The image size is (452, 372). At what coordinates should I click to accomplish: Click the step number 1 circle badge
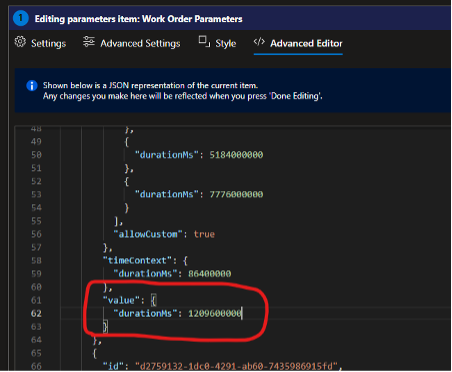click(21, 18)
